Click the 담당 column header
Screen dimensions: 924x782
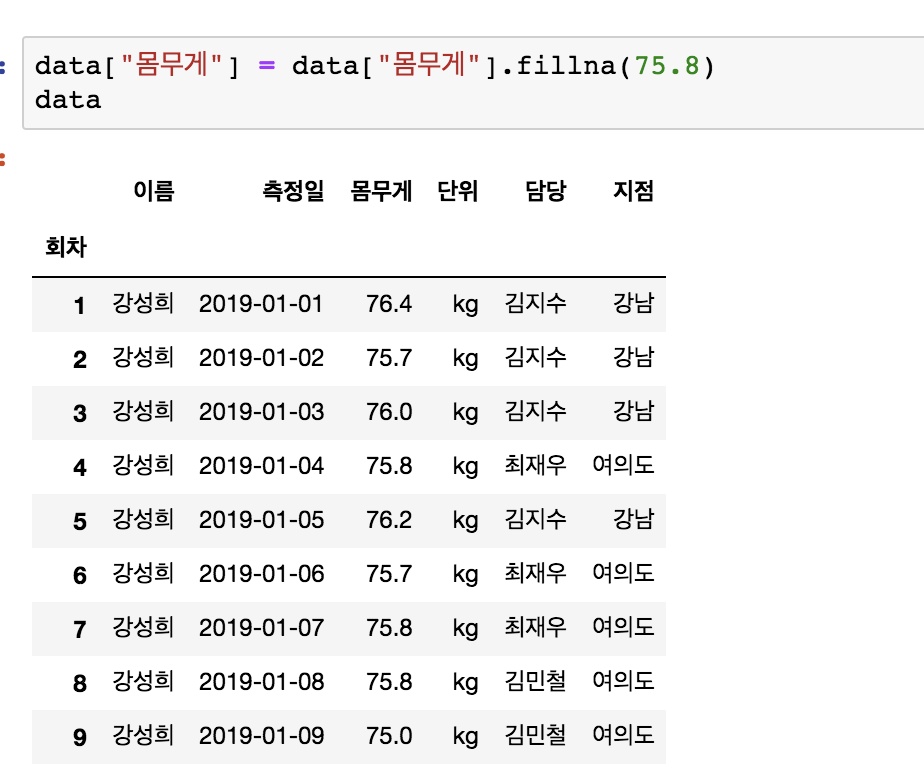click(x=543, y=192)
